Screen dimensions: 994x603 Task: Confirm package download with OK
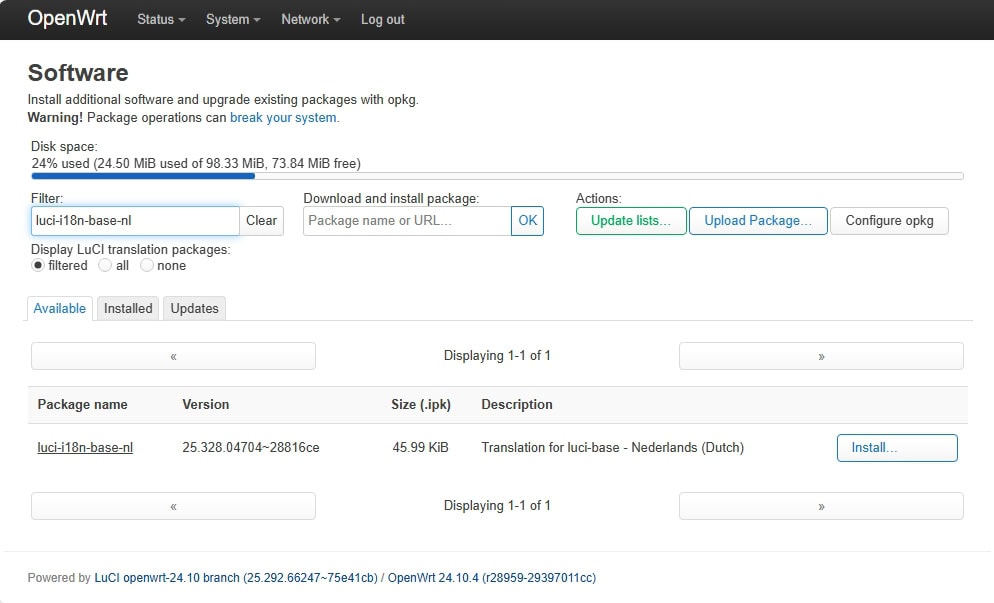(x=527, y=221)
